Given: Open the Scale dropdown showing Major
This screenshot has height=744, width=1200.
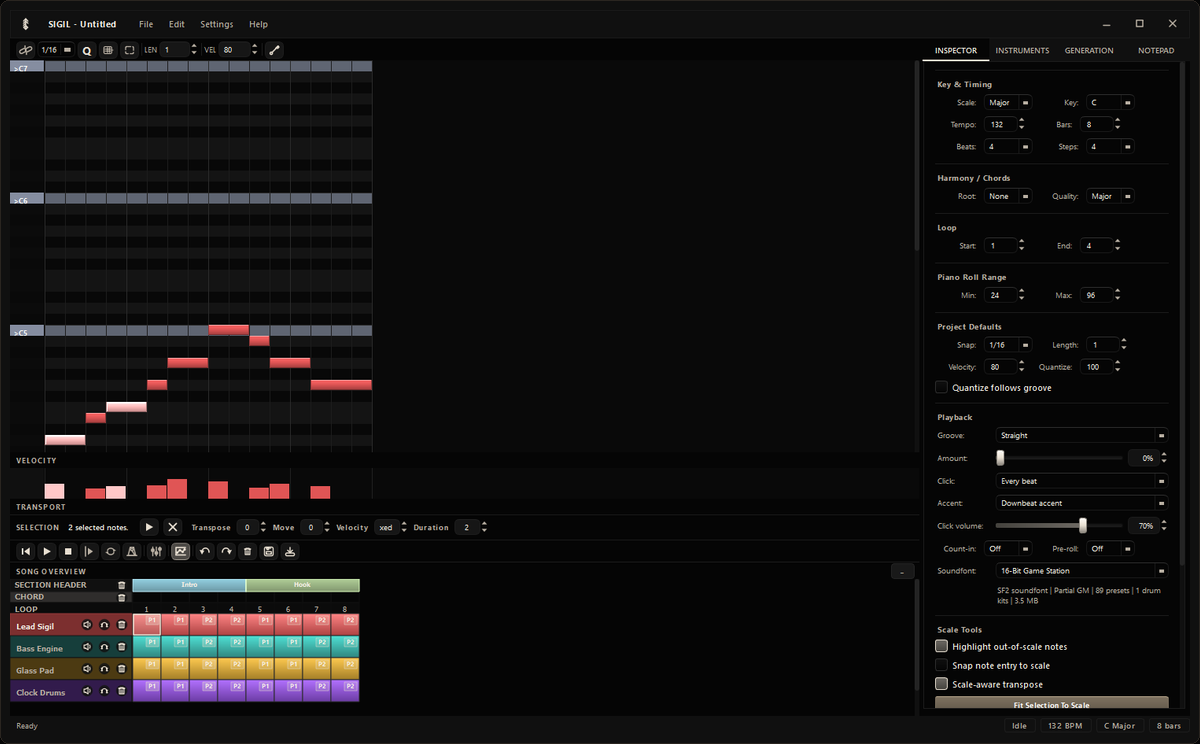Looking at the screenshot, I should [x=1007, y=102].
